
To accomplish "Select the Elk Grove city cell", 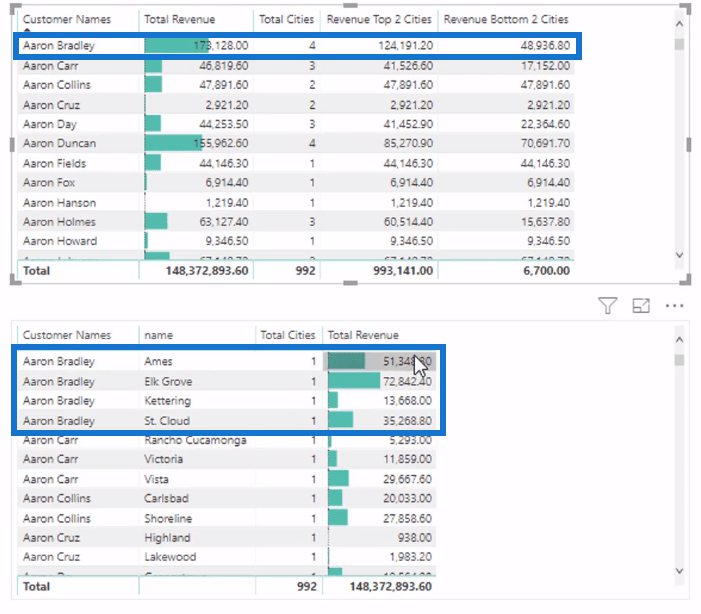I will 168,381.
